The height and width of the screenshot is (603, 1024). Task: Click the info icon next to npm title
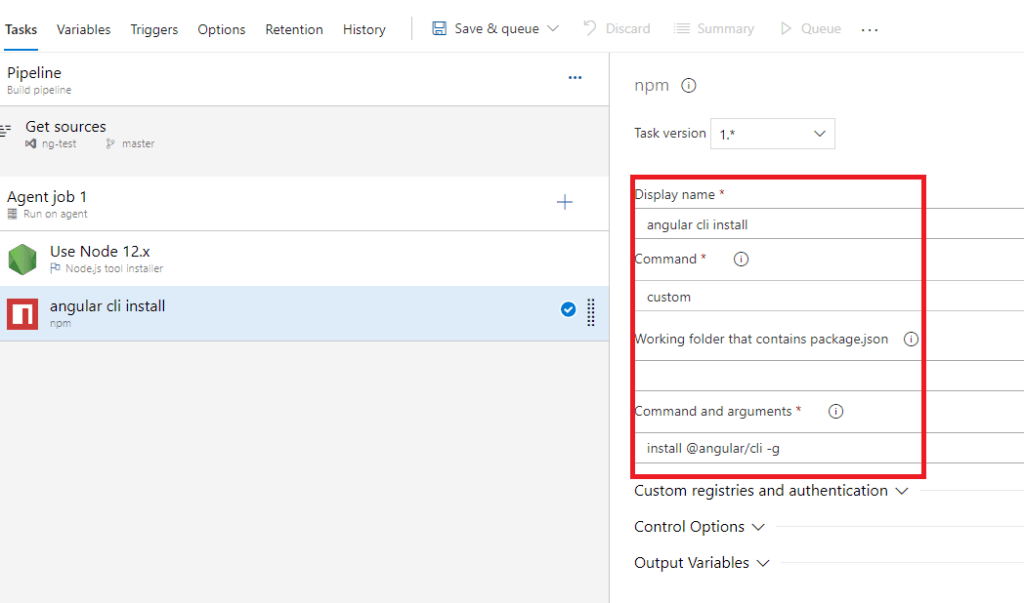[x=688, y=86]
